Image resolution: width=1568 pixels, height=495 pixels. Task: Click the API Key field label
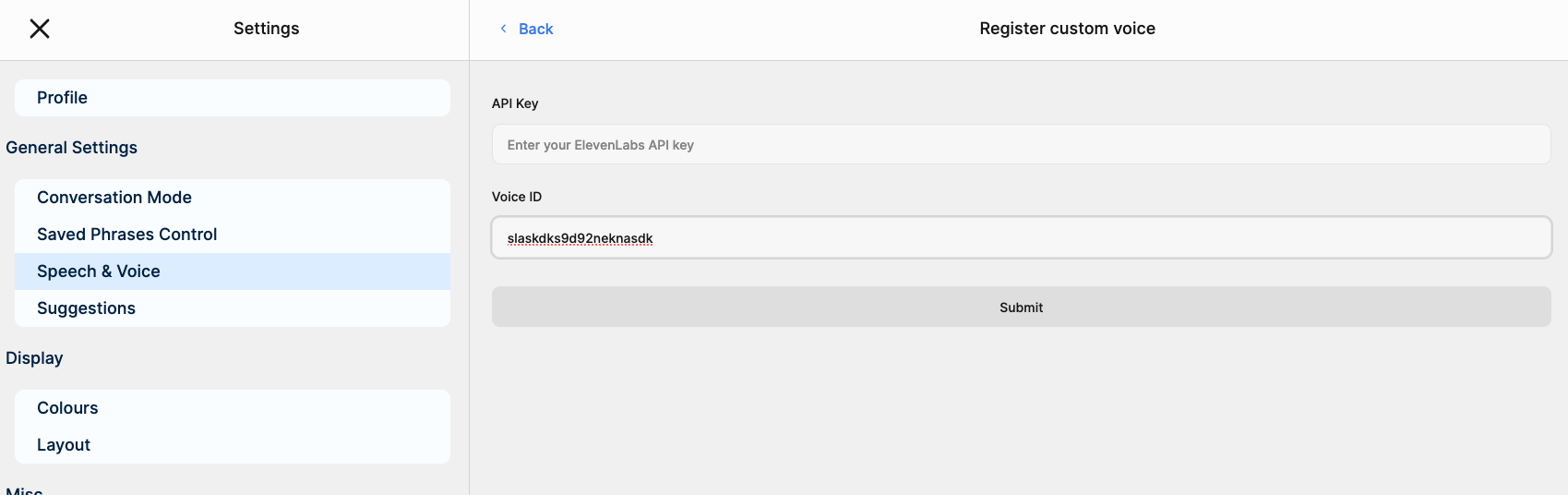[x=515, y=103]
